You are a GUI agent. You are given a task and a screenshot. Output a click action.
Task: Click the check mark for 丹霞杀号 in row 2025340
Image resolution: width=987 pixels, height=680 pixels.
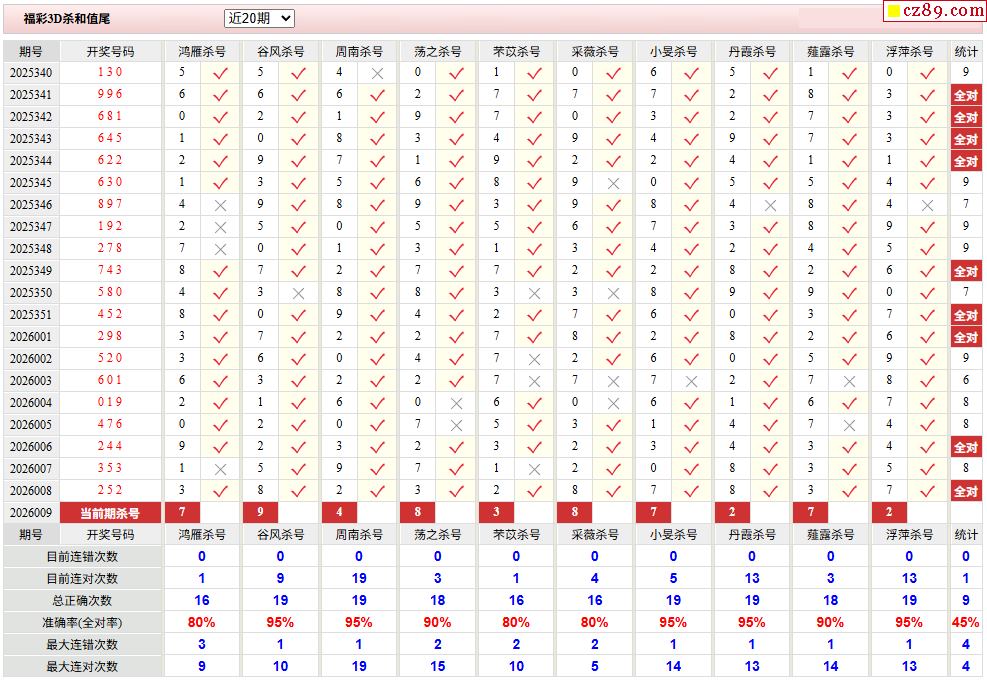pos(770,73)
